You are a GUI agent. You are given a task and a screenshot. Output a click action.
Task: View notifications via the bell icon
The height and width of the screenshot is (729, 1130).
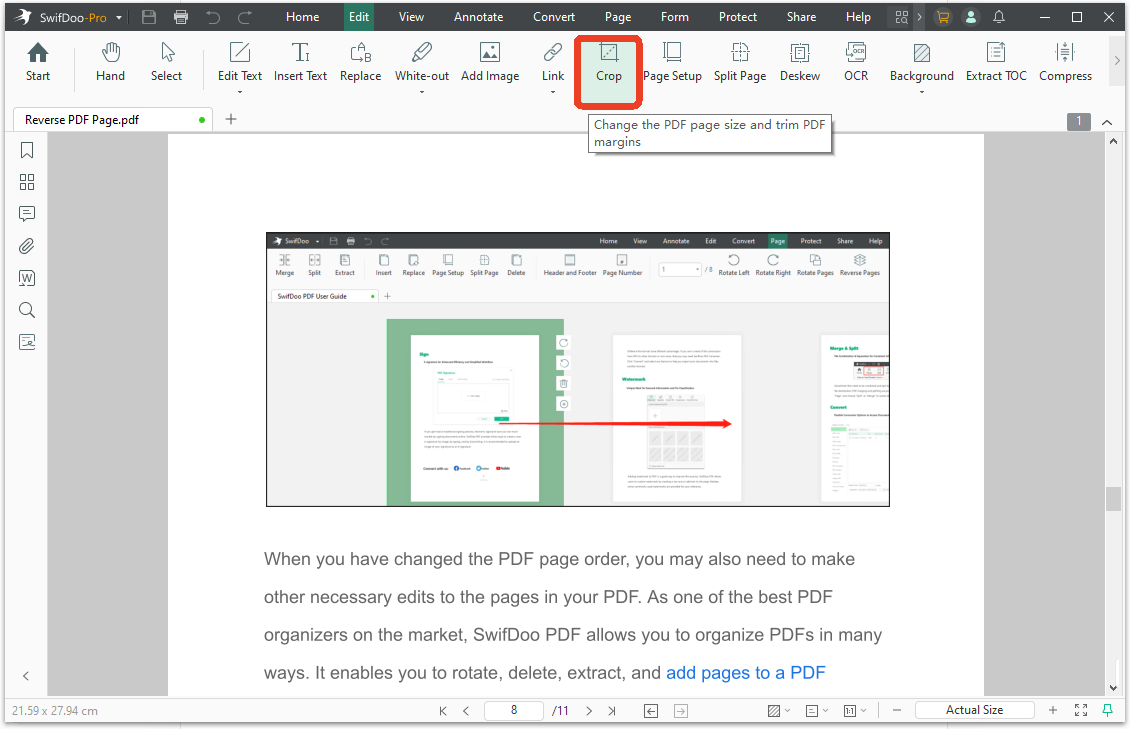coord(999,17)
